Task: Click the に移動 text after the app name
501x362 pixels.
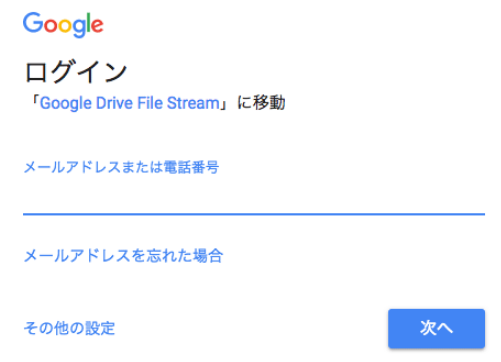Action: [261, 103]
